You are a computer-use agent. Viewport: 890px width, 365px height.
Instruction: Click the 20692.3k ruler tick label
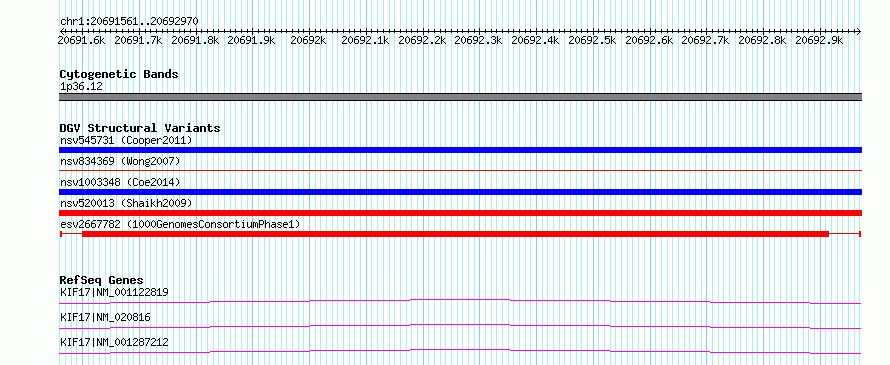[478, 40]
